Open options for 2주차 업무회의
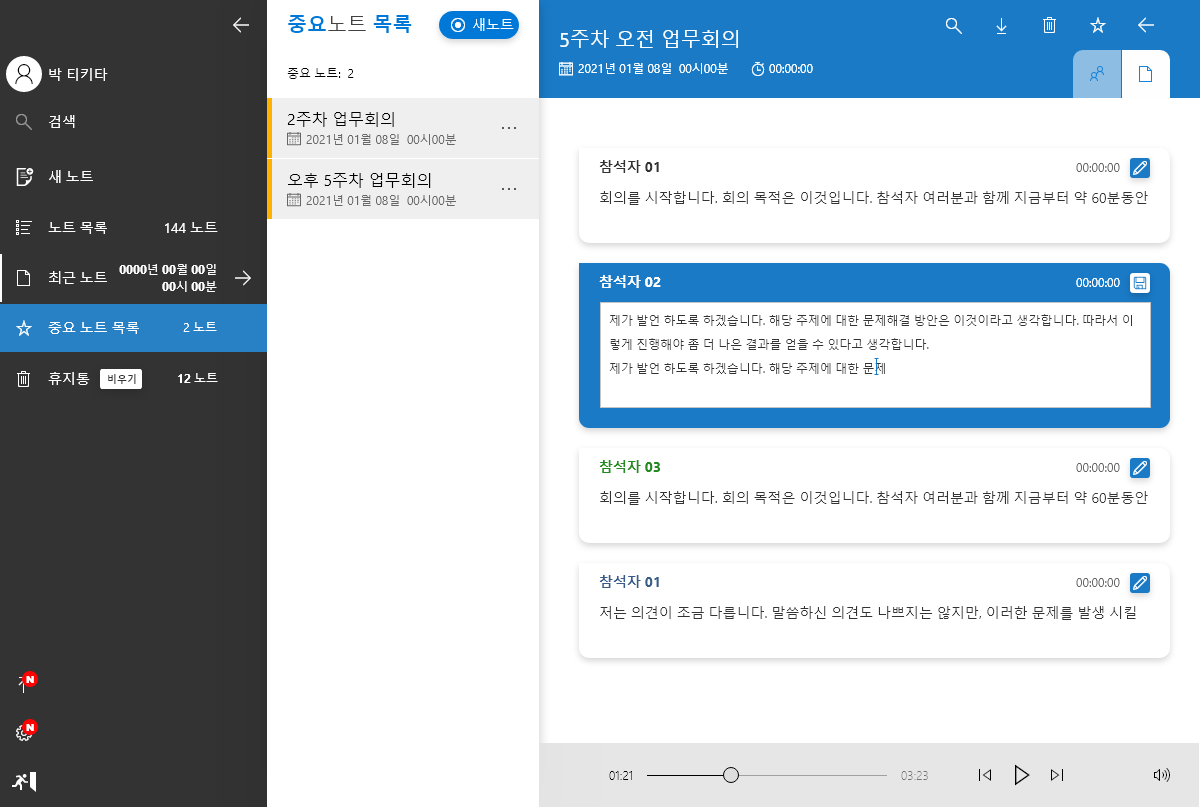Viewport: 1200px width, 807px height. tap(508, 128)
